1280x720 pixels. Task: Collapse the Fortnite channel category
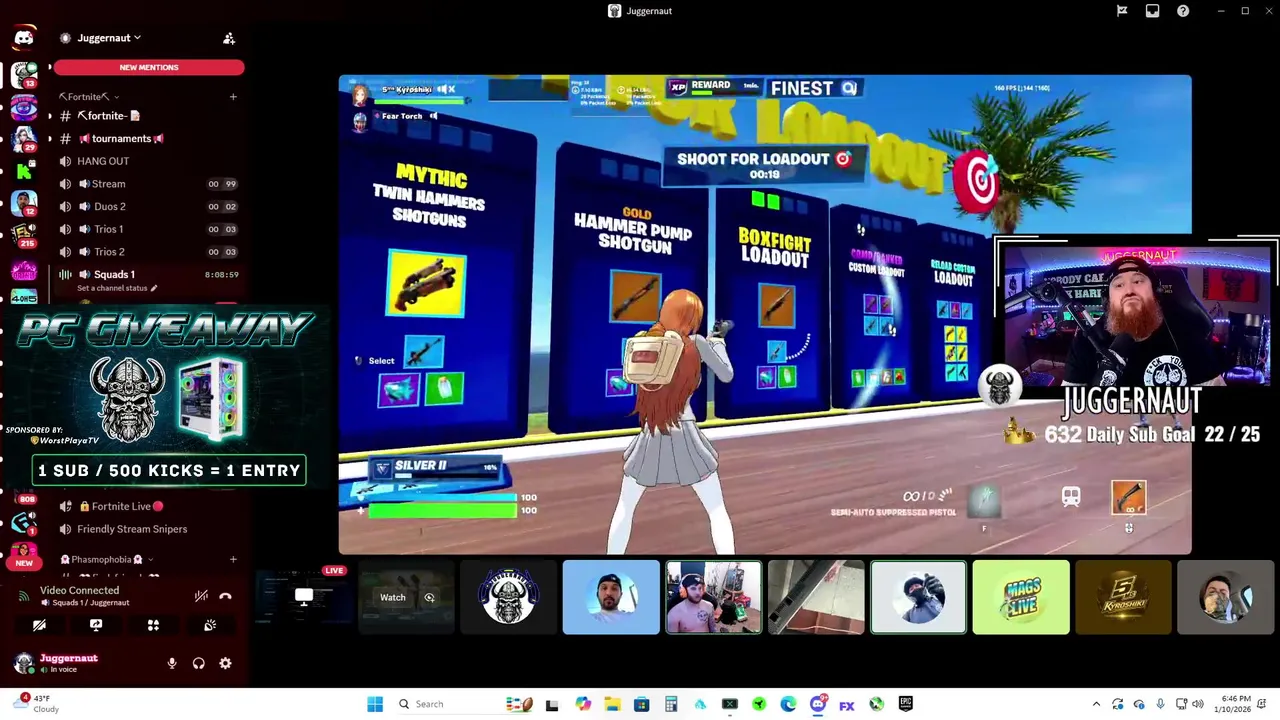88,97
